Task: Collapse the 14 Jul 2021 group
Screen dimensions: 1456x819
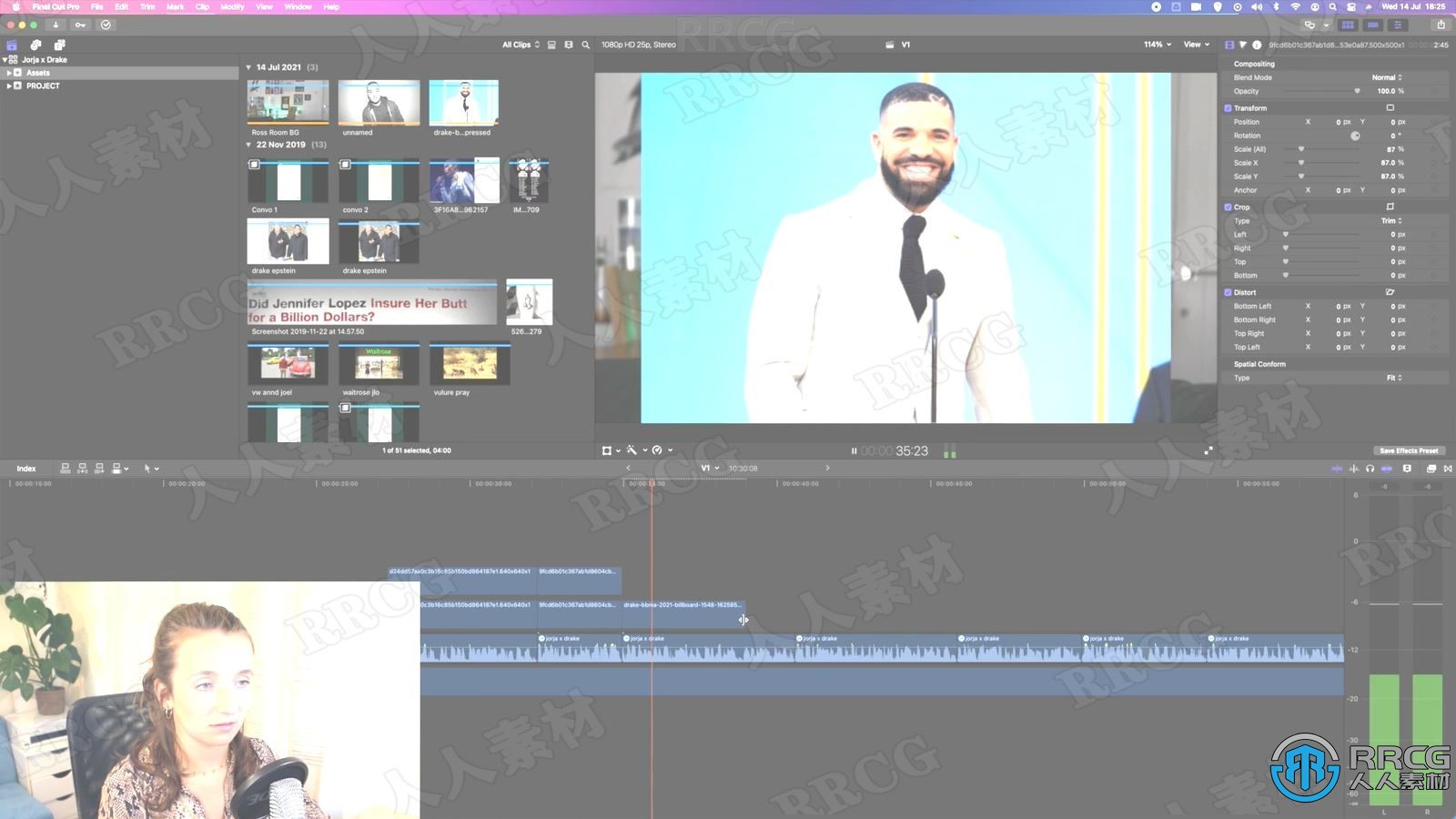Action: (x=248, y=67)
